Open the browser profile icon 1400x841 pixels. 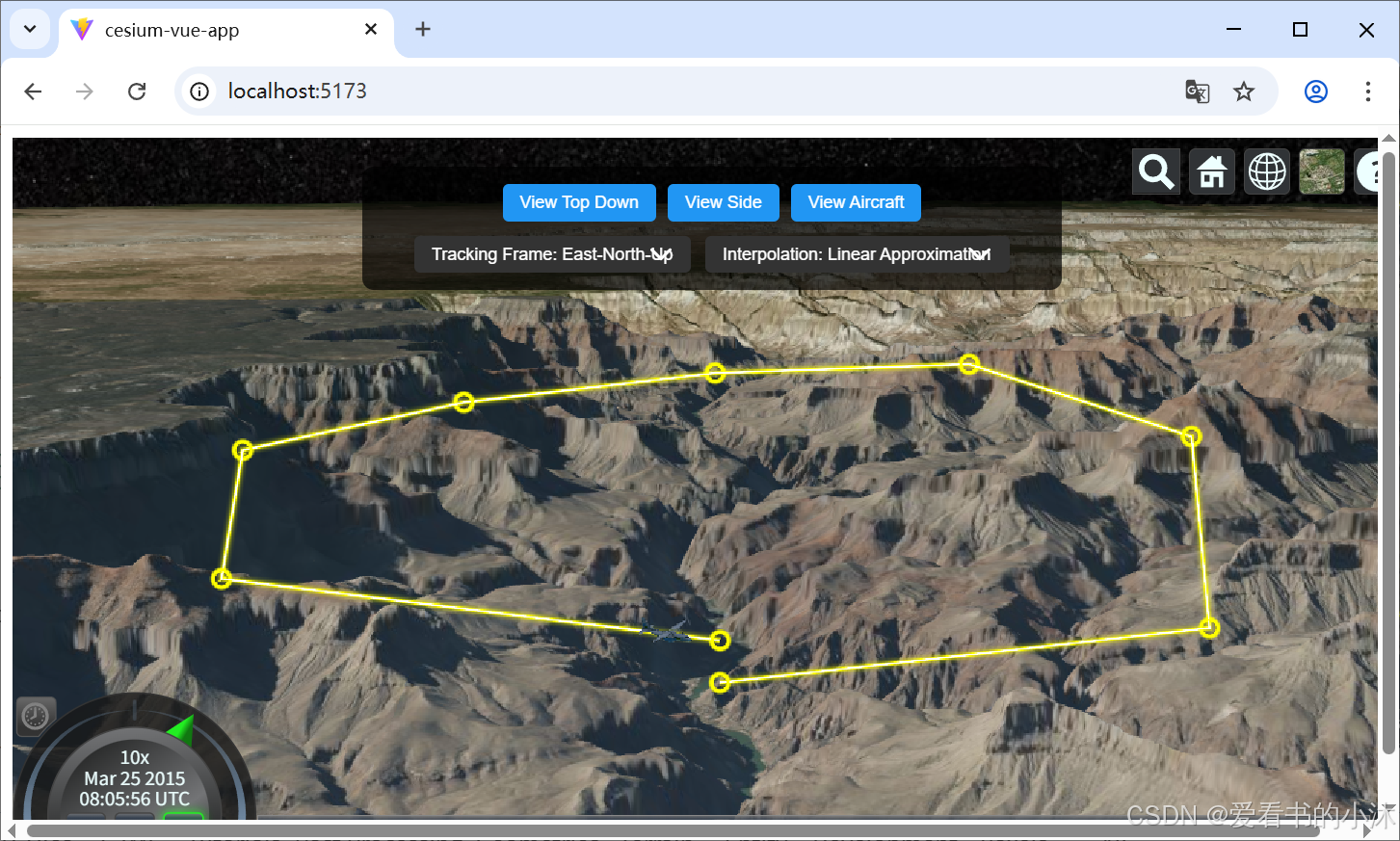pos(1316,92)
